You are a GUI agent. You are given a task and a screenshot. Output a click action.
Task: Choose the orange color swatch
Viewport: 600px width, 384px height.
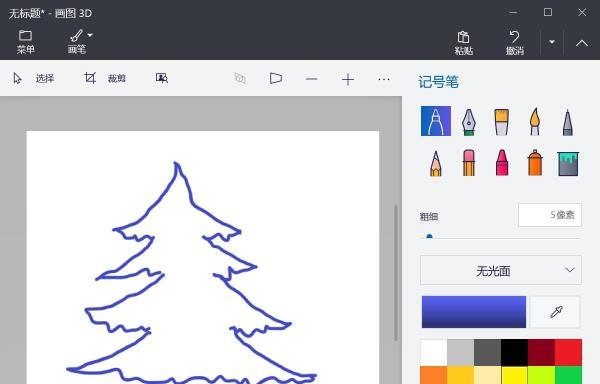[434, 375]
